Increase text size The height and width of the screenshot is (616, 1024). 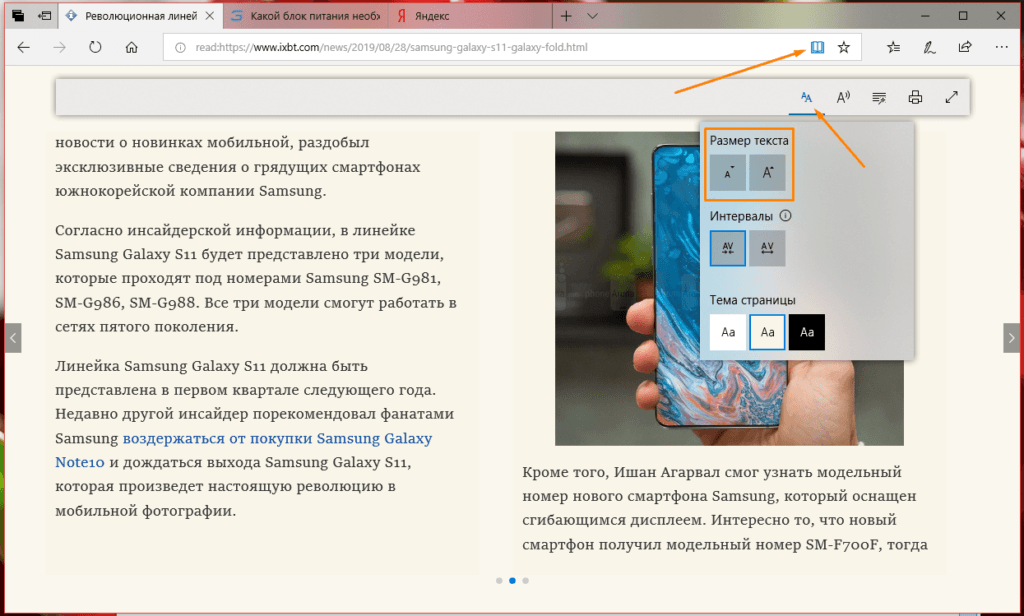click(x=767, y=172)
